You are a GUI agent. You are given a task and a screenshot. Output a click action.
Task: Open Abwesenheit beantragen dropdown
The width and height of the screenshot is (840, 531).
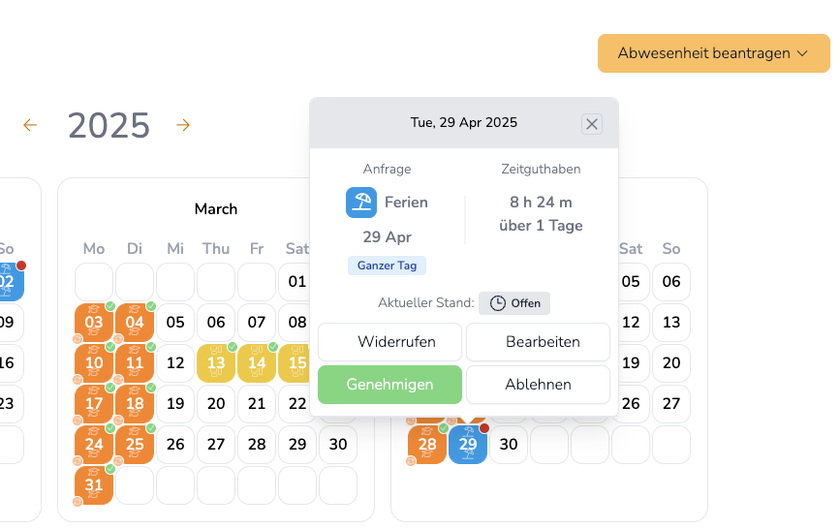713,53
